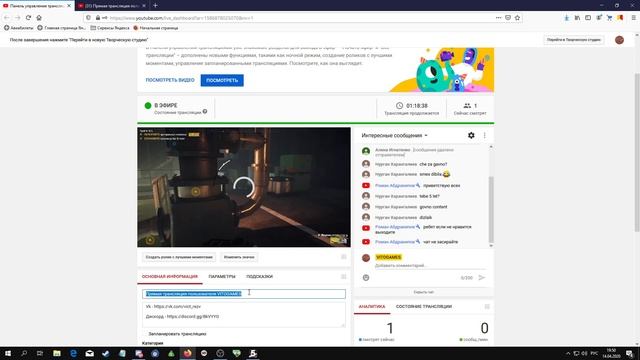
Task: Open the 'ПОСМОТРЕТЬ ВИДЕО' link
Action: pyautogui.click(x=170, y=80)
